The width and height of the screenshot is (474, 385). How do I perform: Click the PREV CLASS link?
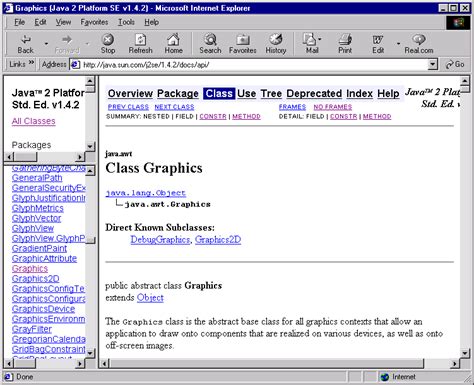pyautogui.click(x=128, y=107)
